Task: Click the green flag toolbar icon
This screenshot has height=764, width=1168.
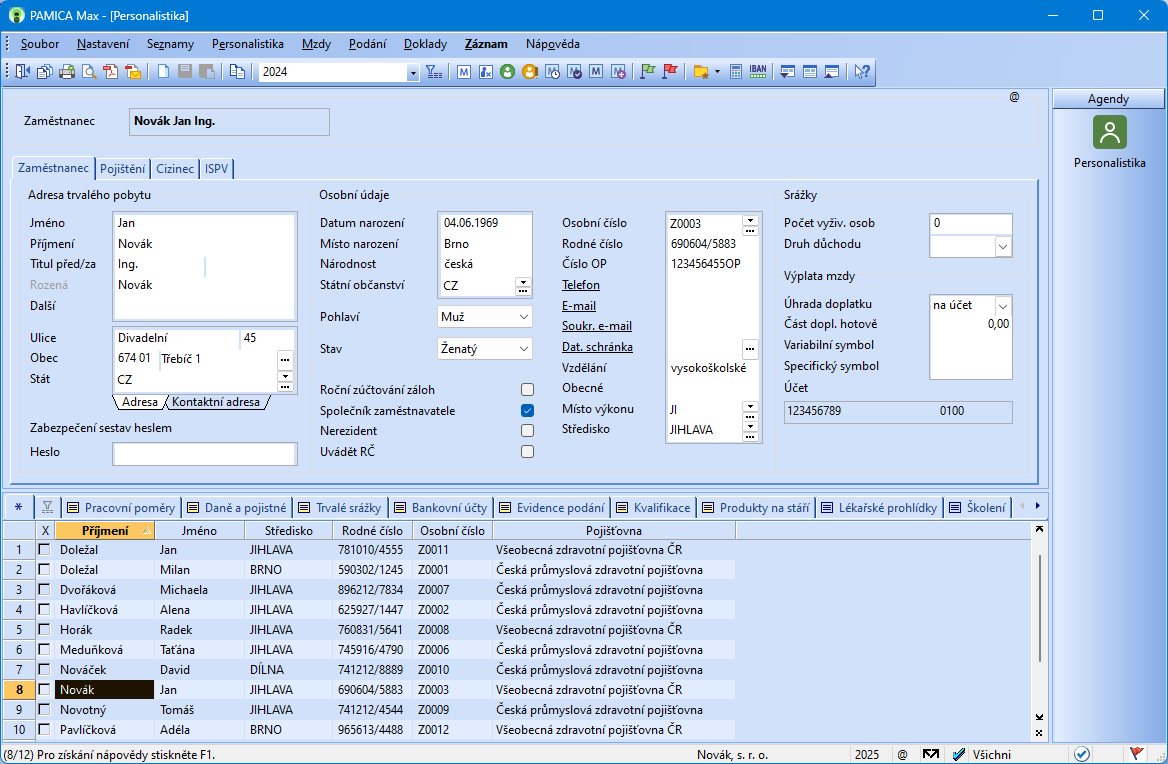Action: [x=647, y=72]
